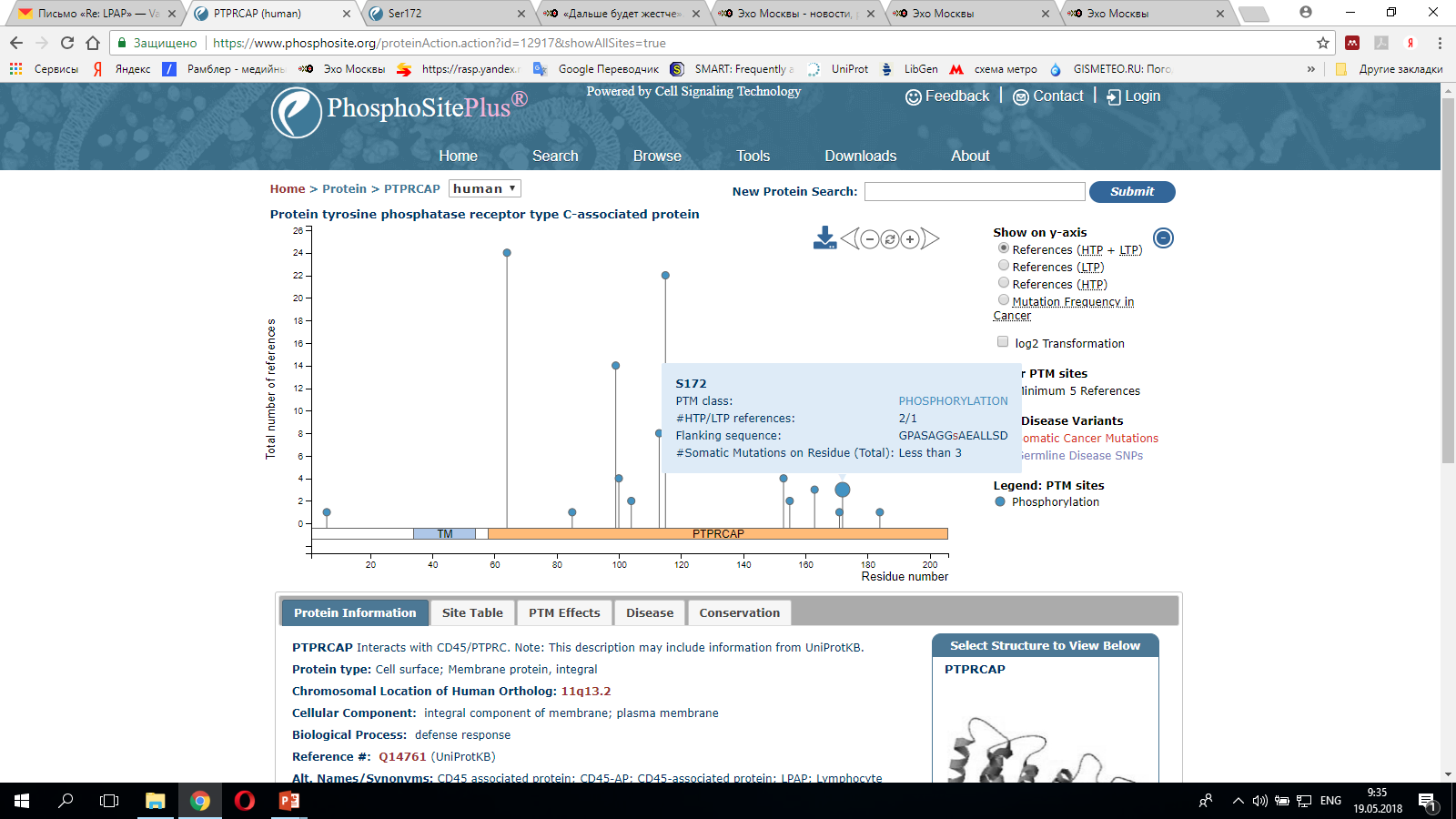Viewport: 1456px width, 819px height.
Task: Click the New Protein Search field
Action: (x=975, y=191)
